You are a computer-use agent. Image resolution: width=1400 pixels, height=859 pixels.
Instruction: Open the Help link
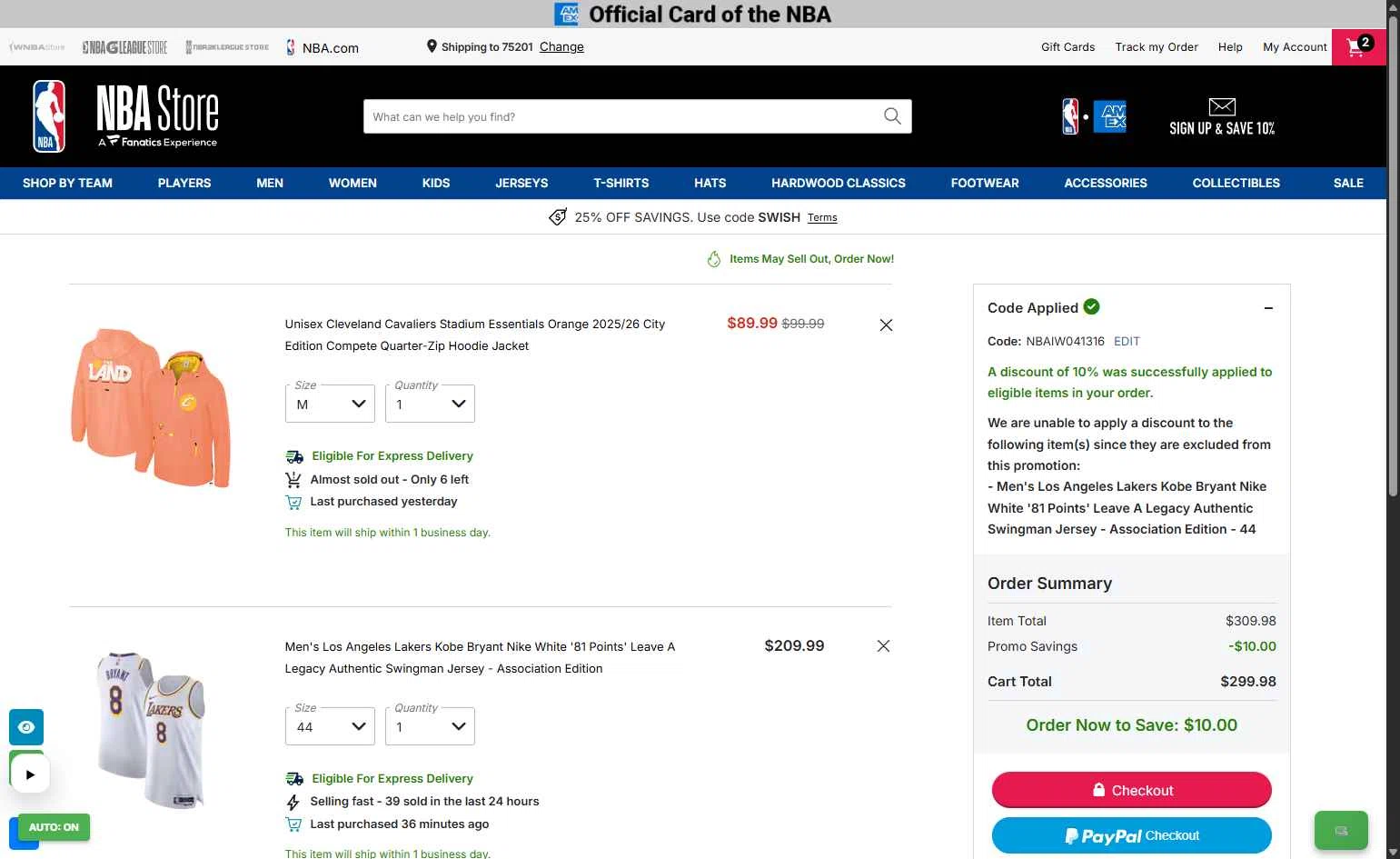point(1230,47)
